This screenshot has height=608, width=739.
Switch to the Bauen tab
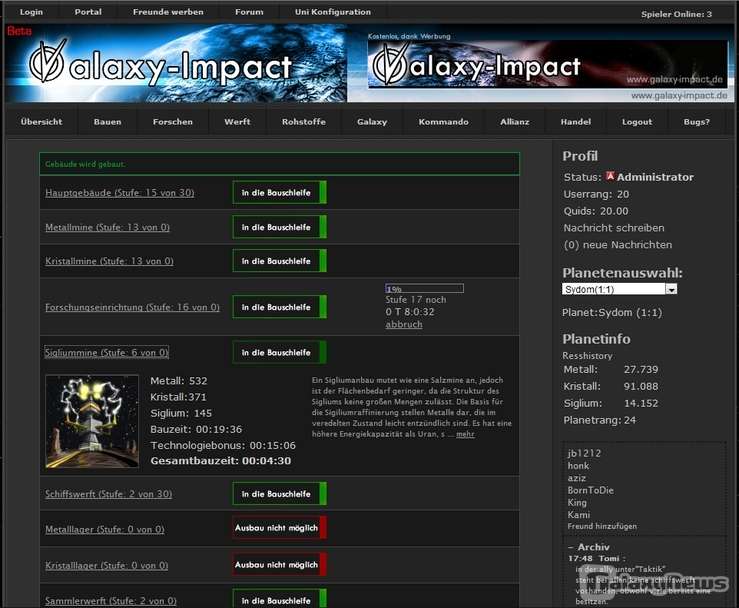107,122
